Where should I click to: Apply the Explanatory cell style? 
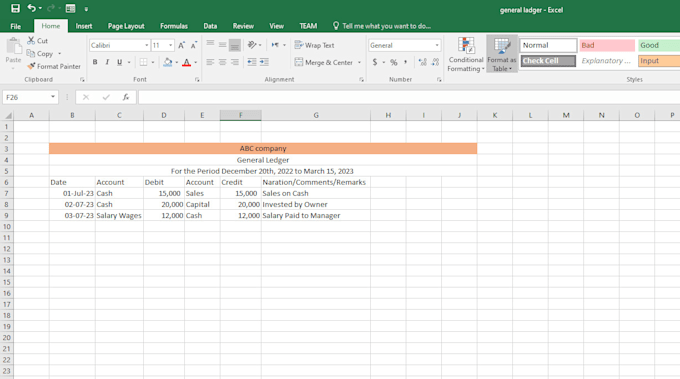point(607,61)
